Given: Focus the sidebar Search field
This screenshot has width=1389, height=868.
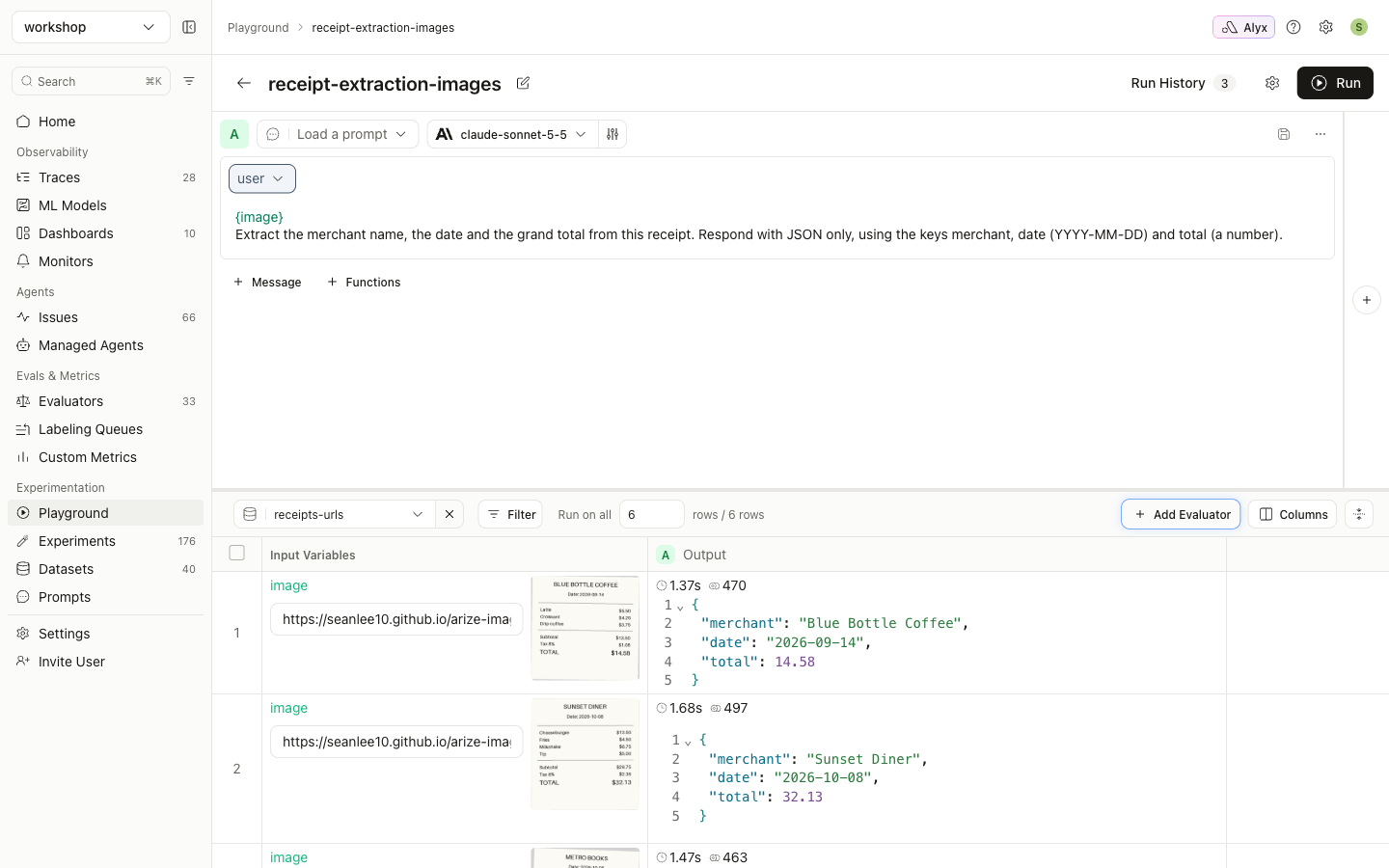Looking at the screenshot, I should pyautogui.click(x=91, y=81).
